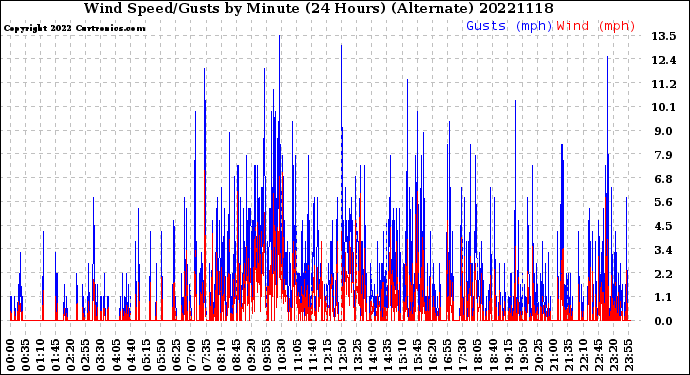Click the 14:35 time label

point(388,355)
